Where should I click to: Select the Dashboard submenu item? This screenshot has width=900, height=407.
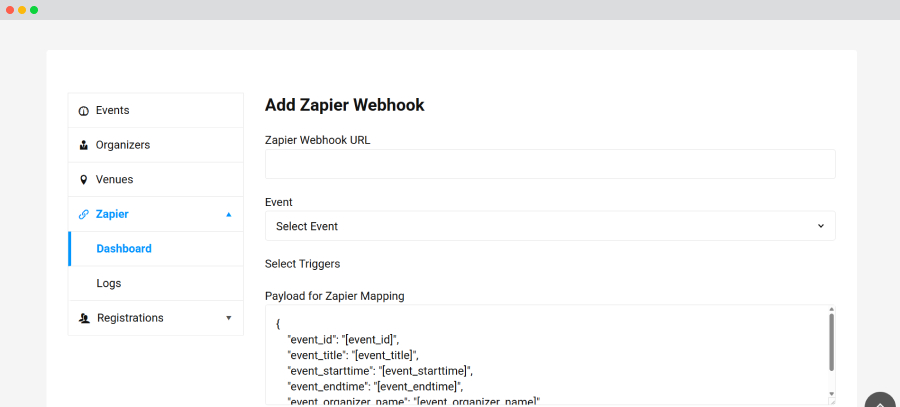click(x=124, y=249)
